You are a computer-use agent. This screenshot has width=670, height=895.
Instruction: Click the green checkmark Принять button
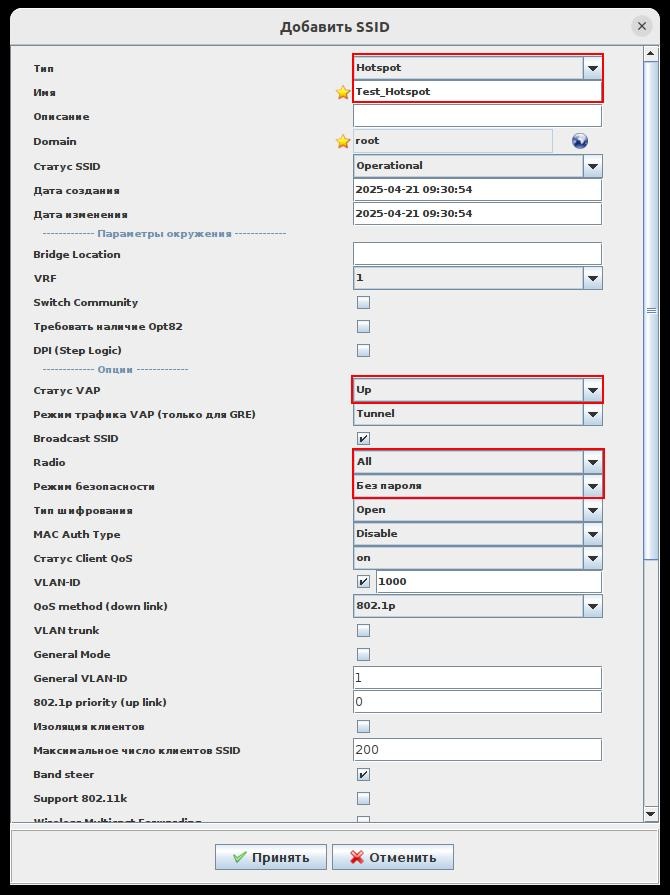[271, 857]
